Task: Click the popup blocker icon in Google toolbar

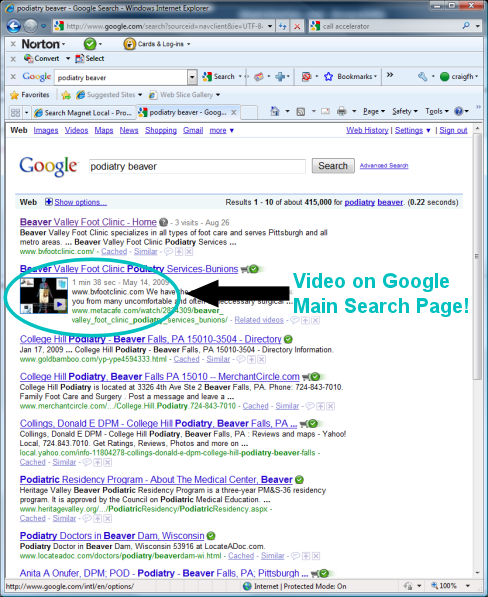Action: click(x=306, y=77)
